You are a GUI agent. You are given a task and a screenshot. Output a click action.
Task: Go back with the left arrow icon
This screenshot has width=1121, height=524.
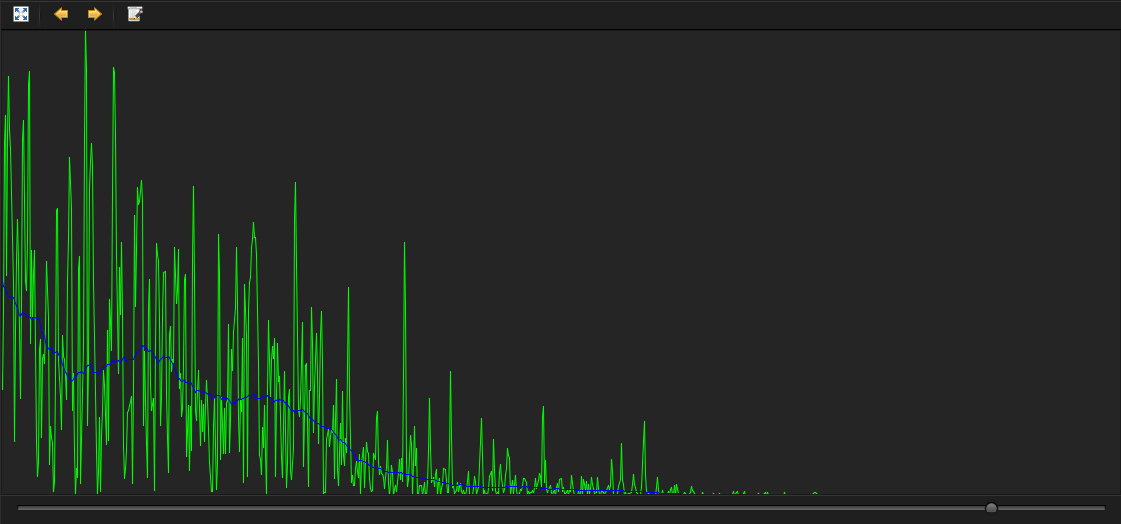pos(61,14)
